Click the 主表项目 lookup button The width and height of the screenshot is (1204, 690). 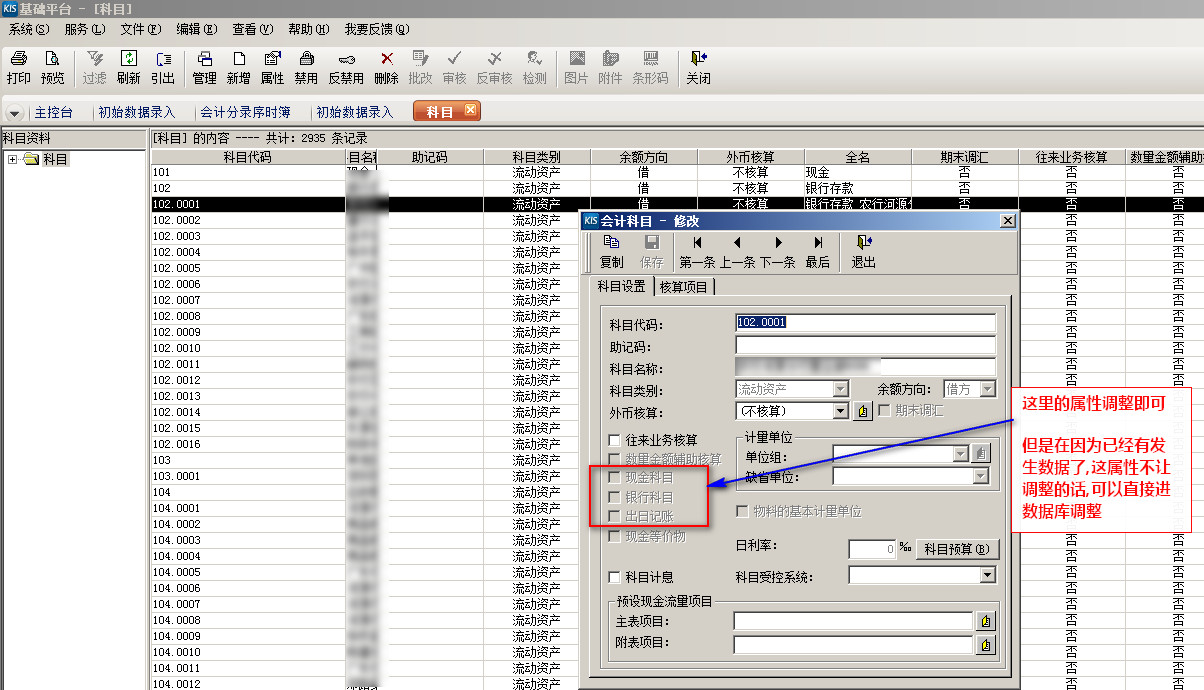986,621
